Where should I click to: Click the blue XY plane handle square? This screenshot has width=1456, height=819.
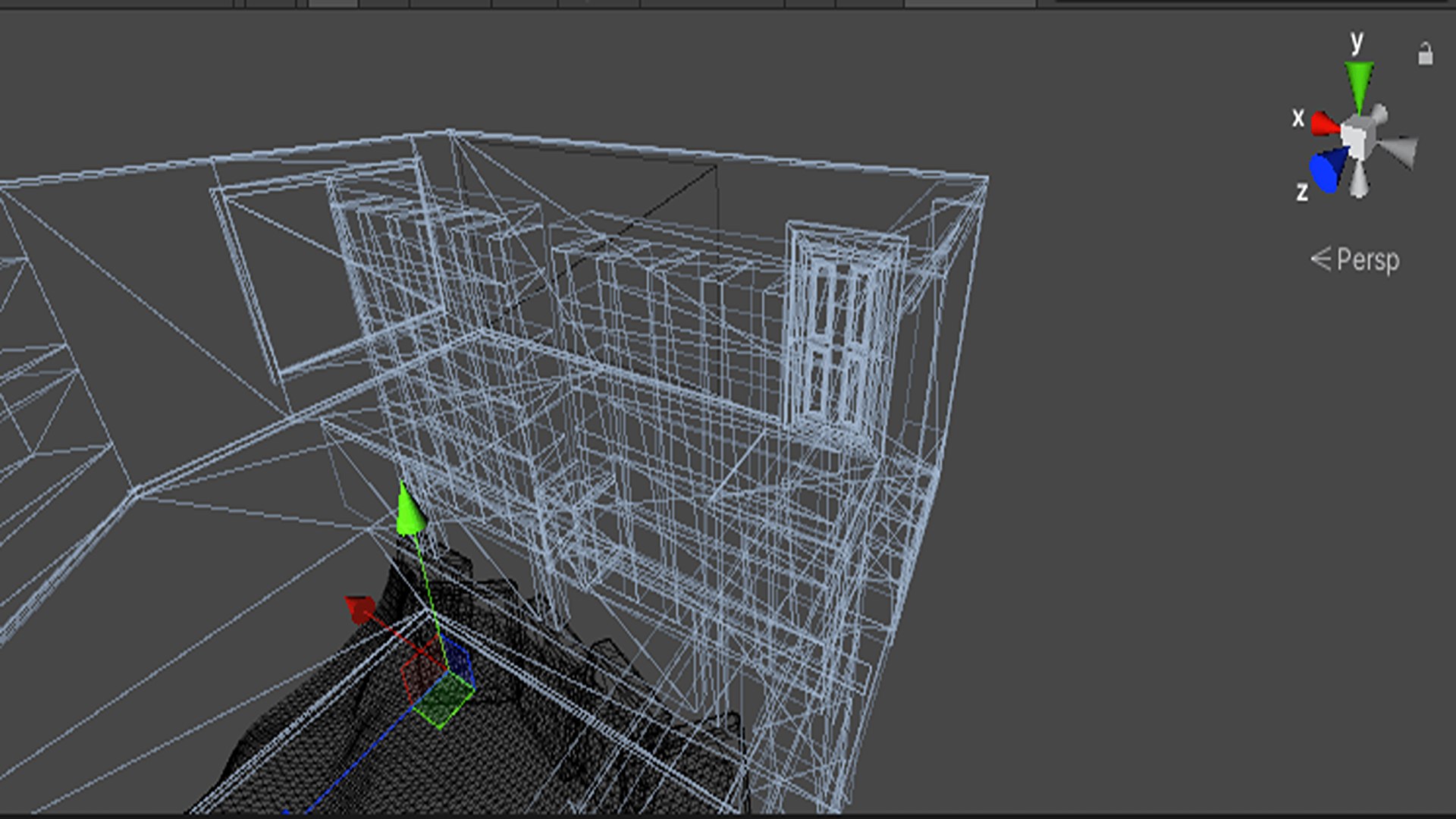coord(459,658)
